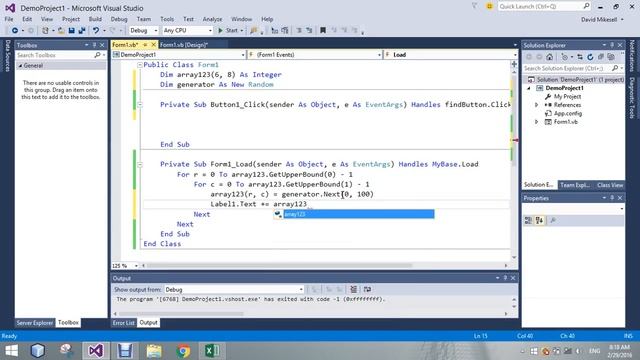Toggle auto hide pin on Output panel

point(505,278)
